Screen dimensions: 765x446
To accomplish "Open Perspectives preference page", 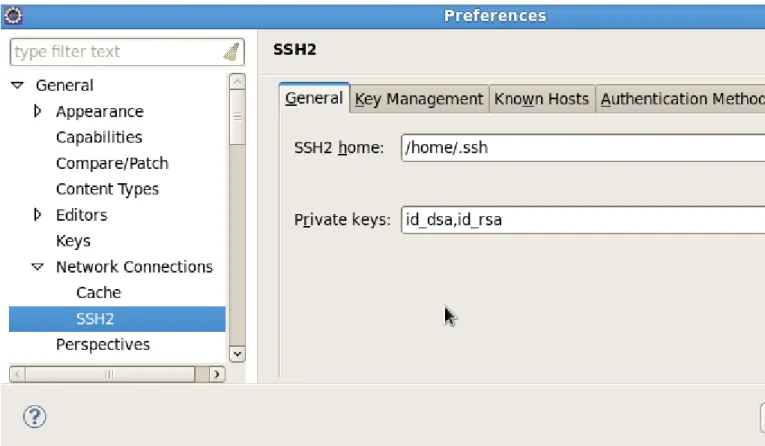I will pyautogui.click(x=103, y=345).
